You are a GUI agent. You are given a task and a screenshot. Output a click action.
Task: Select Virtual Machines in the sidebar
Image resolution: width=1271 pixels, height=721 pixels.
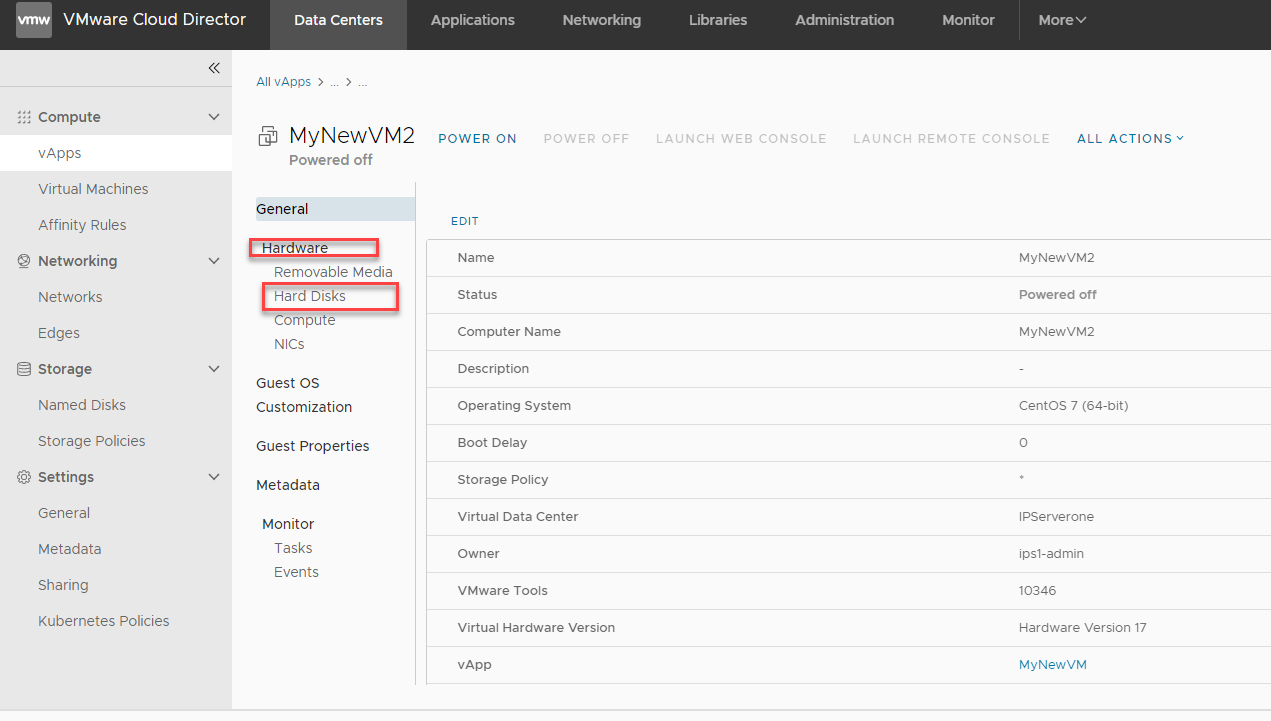pos(93,189)
